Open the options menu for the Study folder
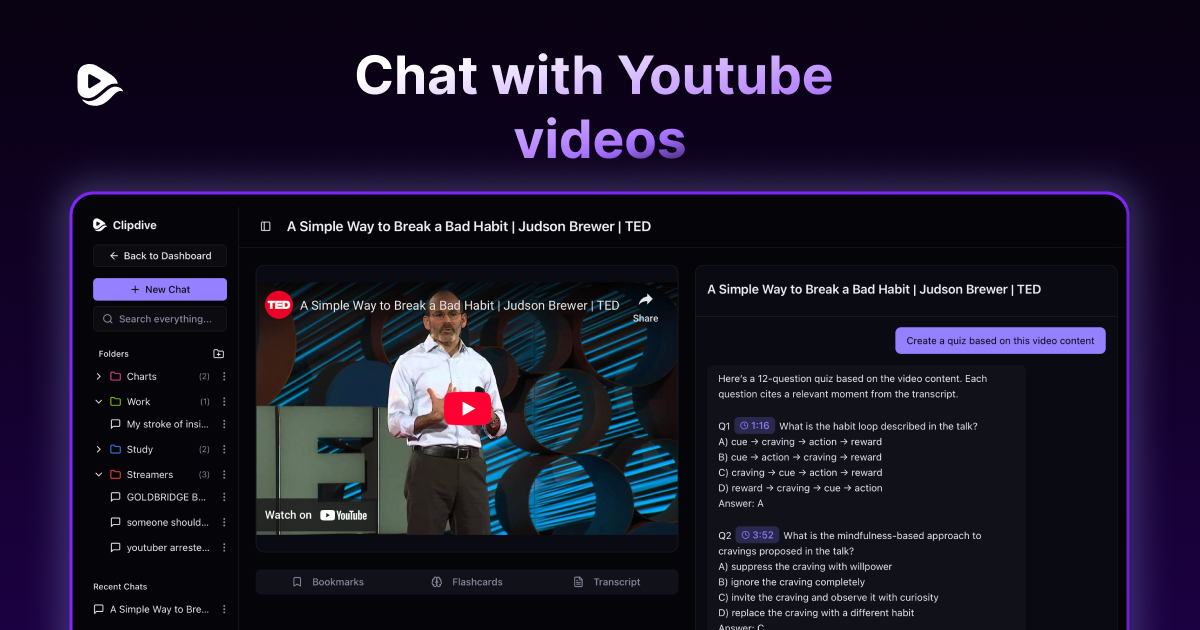 tap(224, 450)
